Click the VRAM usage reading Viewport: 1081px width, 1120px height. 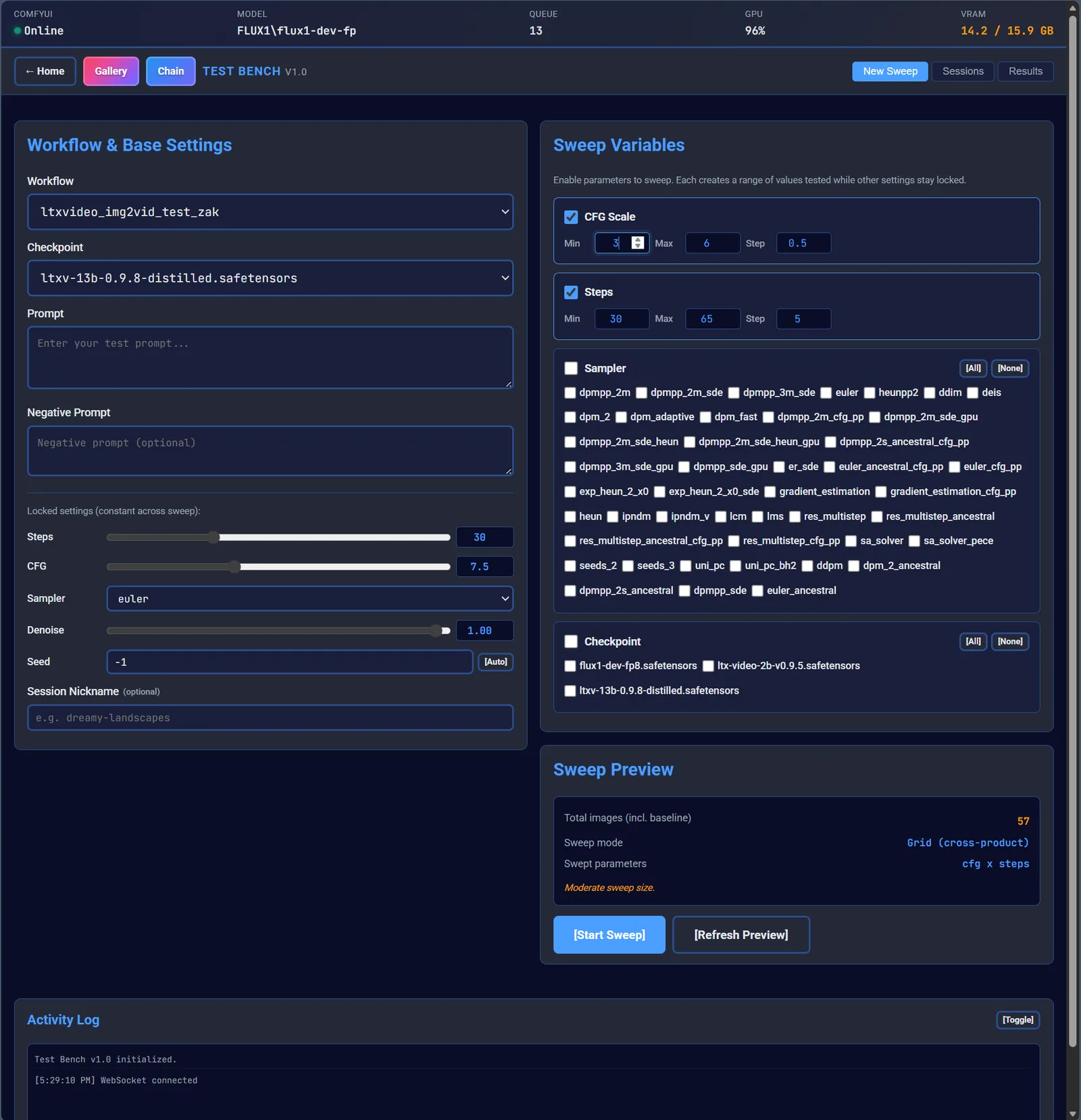(1007, 31)
